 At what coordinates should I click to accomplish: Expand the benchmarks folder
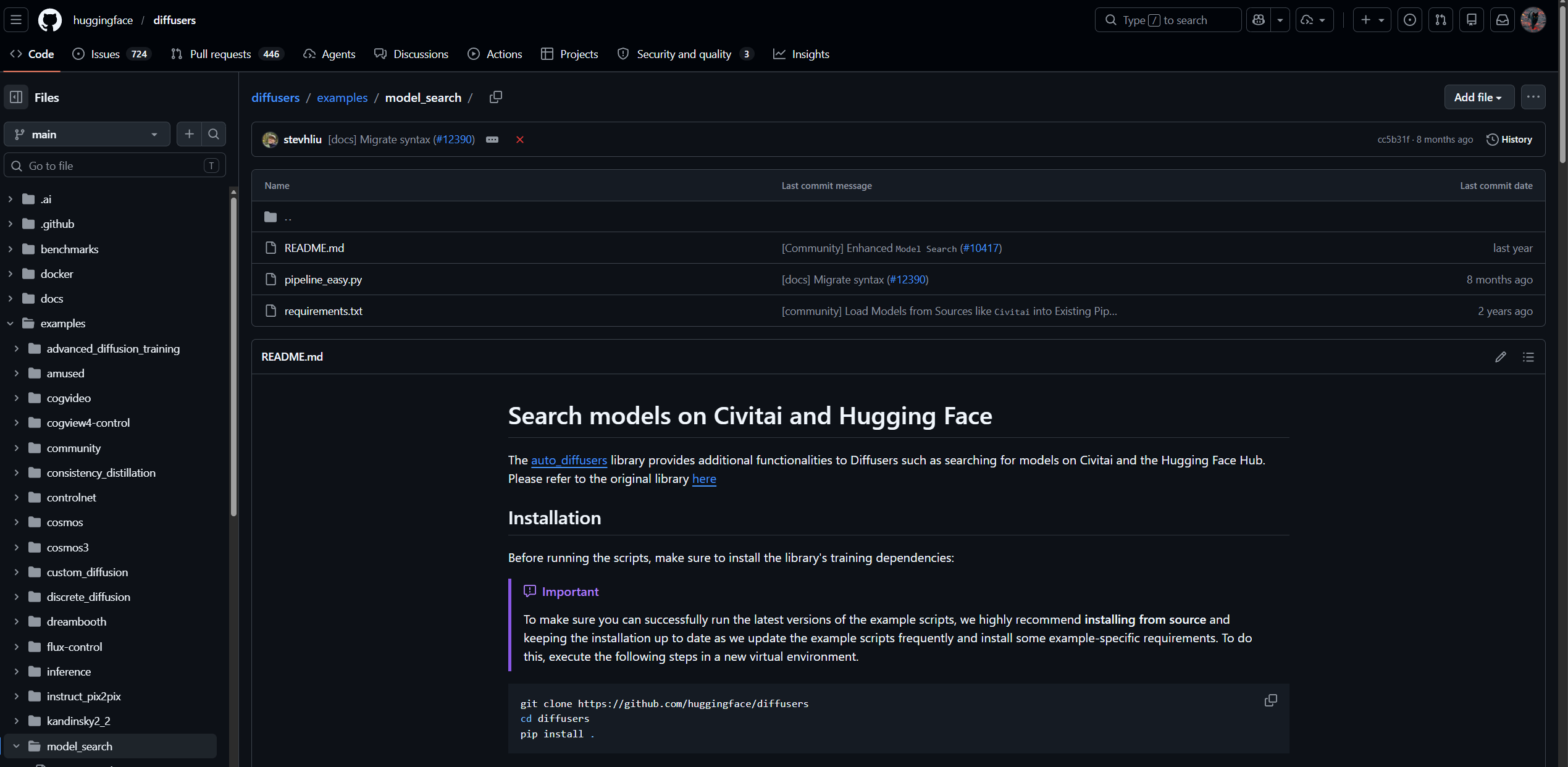[x=10, y=249]
